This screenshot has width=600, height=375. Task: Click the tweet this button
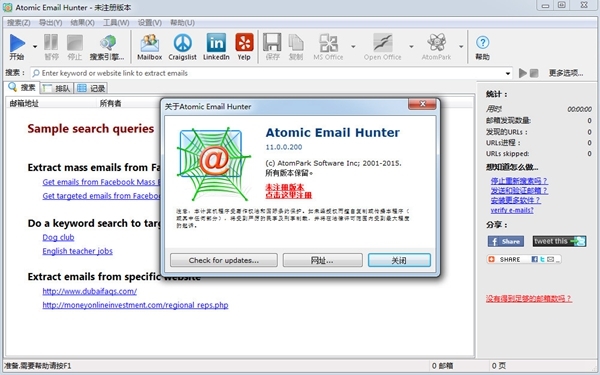pyautogui.click(x=559, y=241)
